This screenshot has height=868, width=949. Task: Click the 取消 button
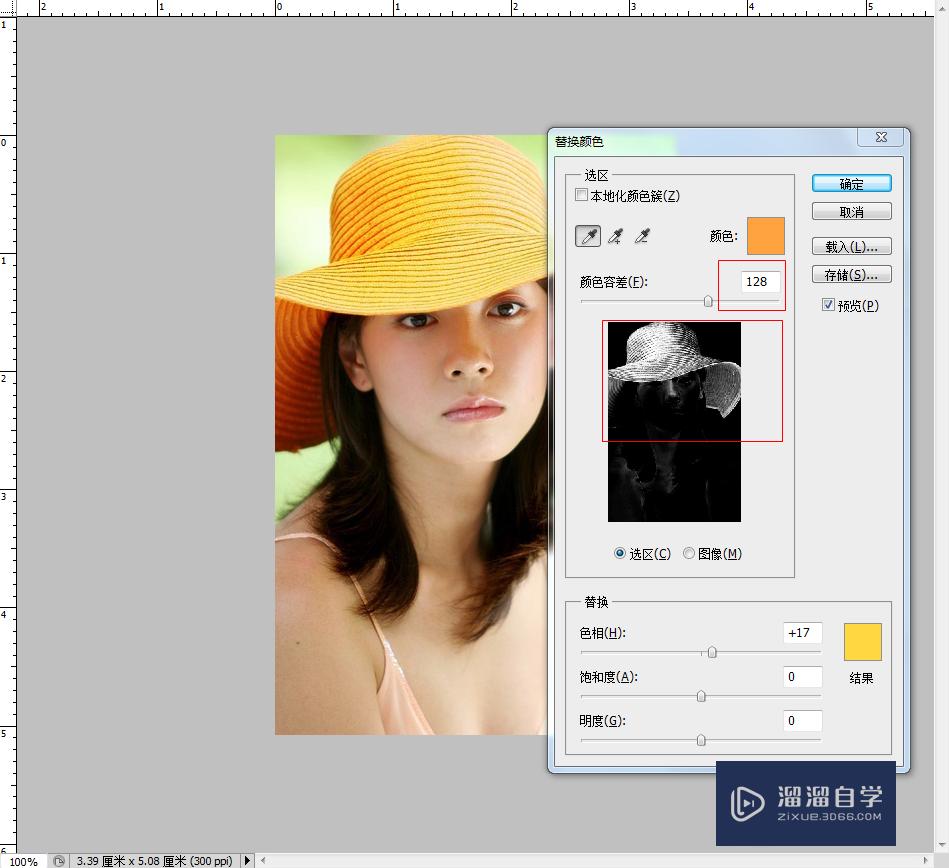click(851, 211)
